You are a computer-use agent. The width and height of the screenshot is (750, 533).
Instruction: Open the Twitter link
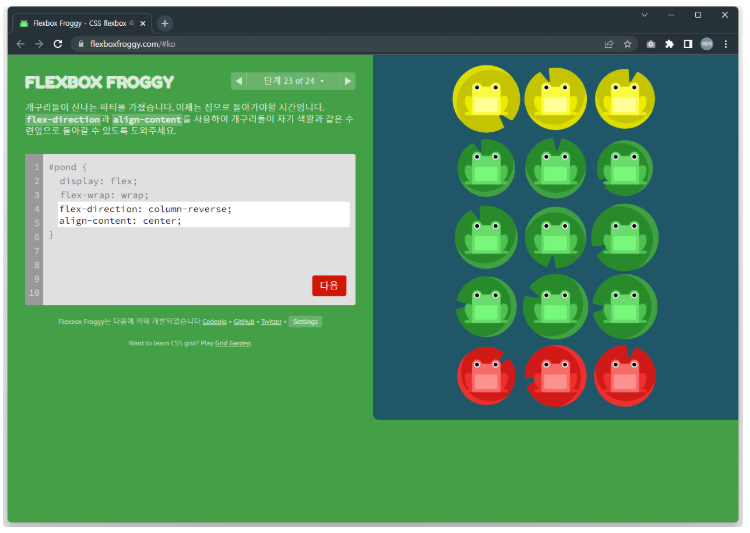271,322
